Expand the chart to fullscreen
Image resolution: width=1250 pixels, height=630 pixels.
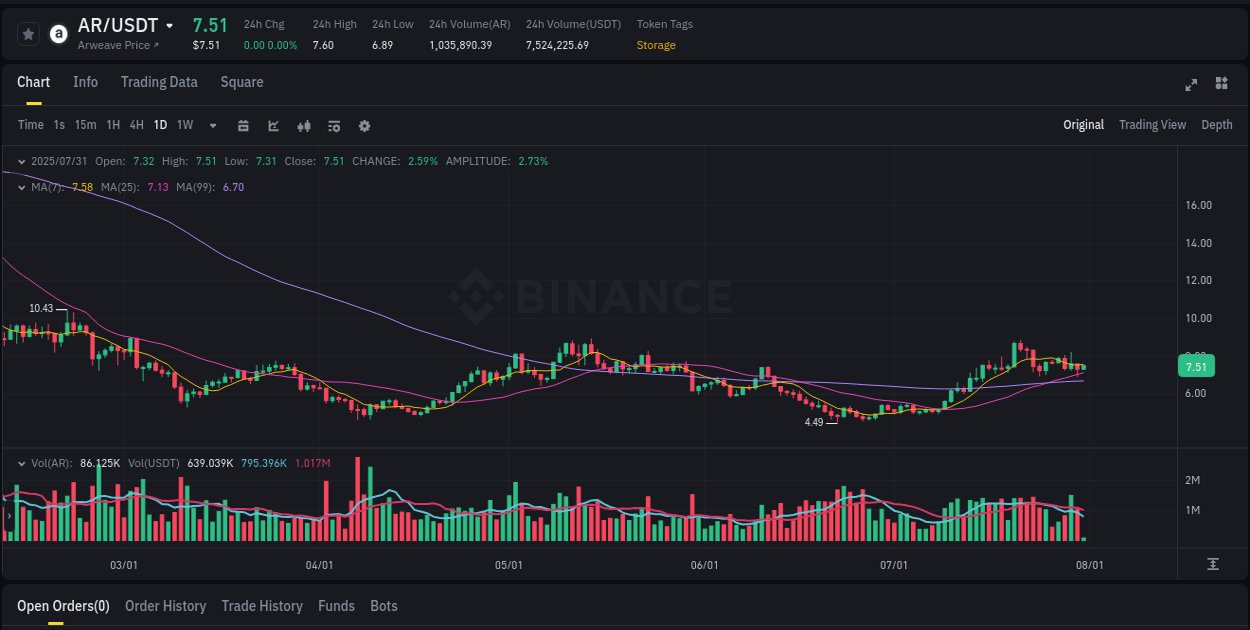pyautogui.click(x=1191, y=86)
